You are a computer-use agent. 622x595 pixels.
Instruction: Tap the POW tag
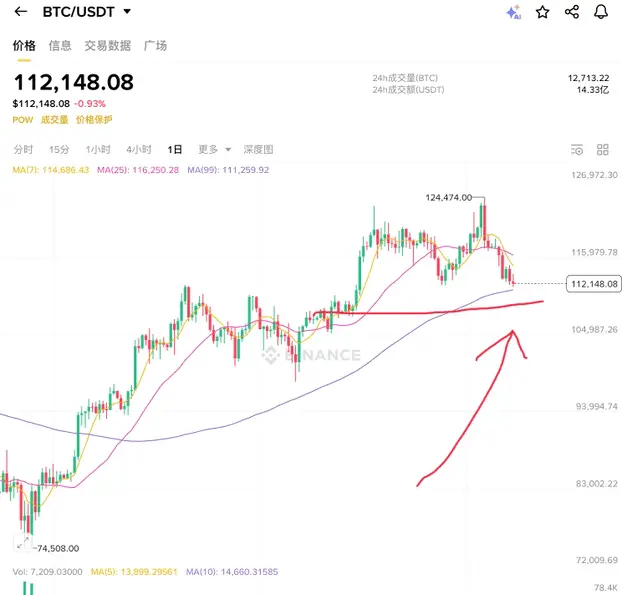pos(23,120)
